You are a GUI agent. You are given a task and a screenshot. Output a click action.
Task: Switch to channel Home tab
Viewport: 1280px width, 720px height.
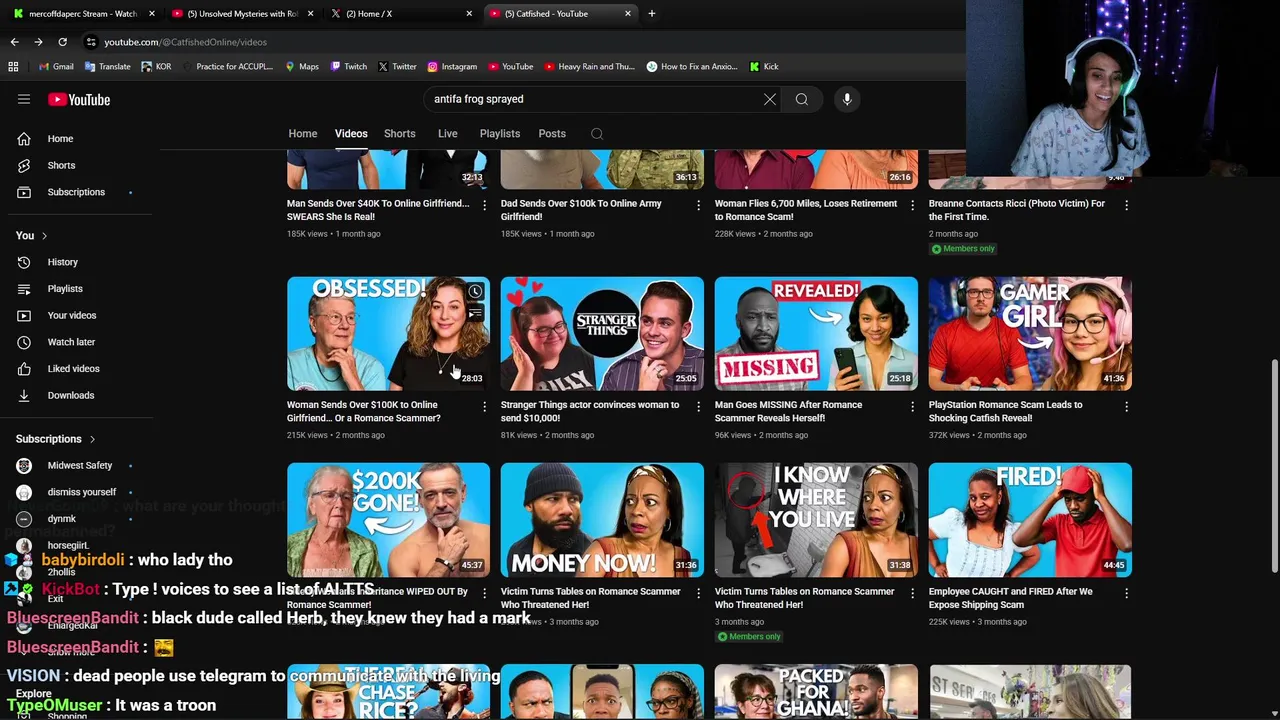[303, 134]
